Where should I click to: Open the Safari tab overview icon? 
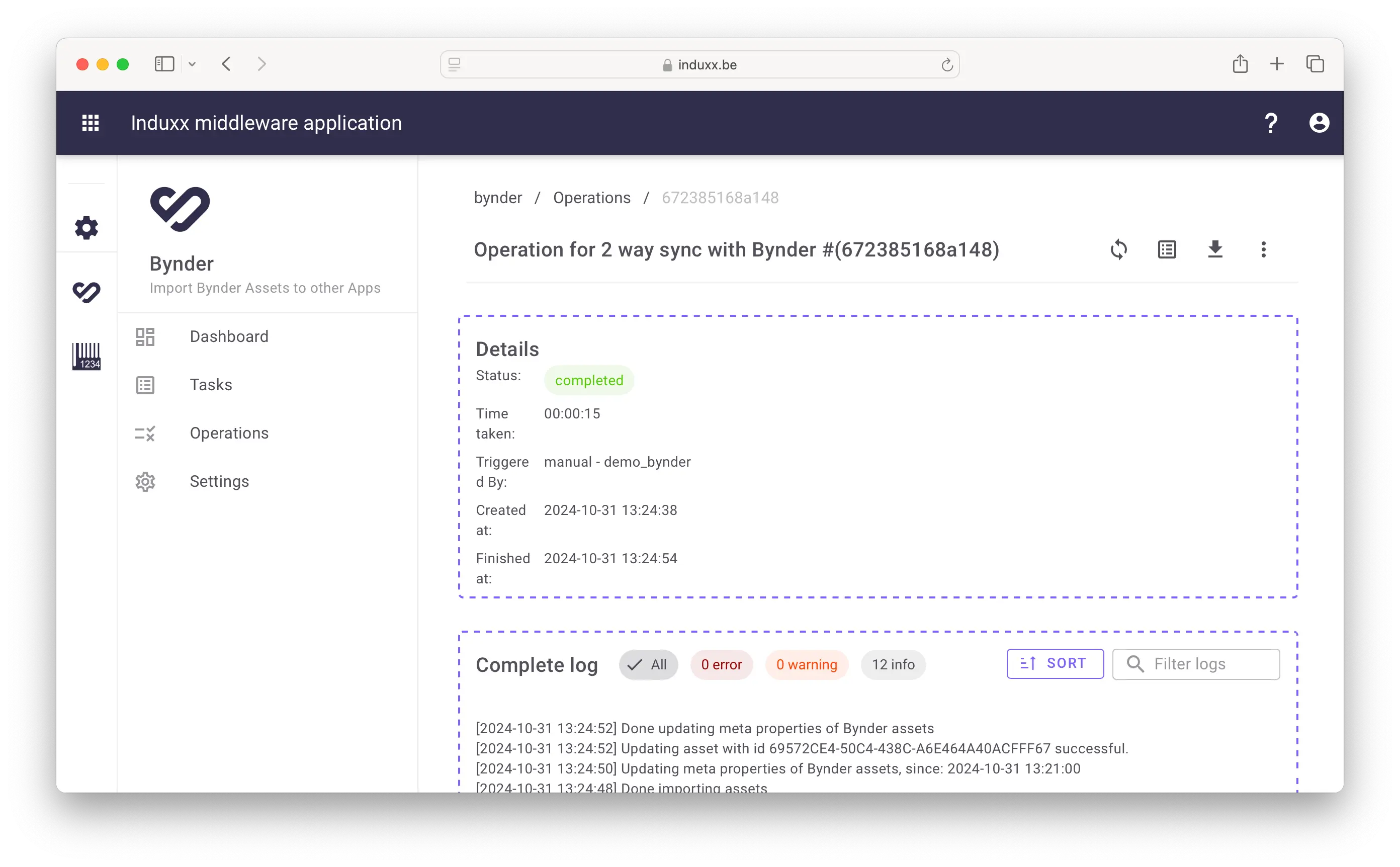(1315, 64)
